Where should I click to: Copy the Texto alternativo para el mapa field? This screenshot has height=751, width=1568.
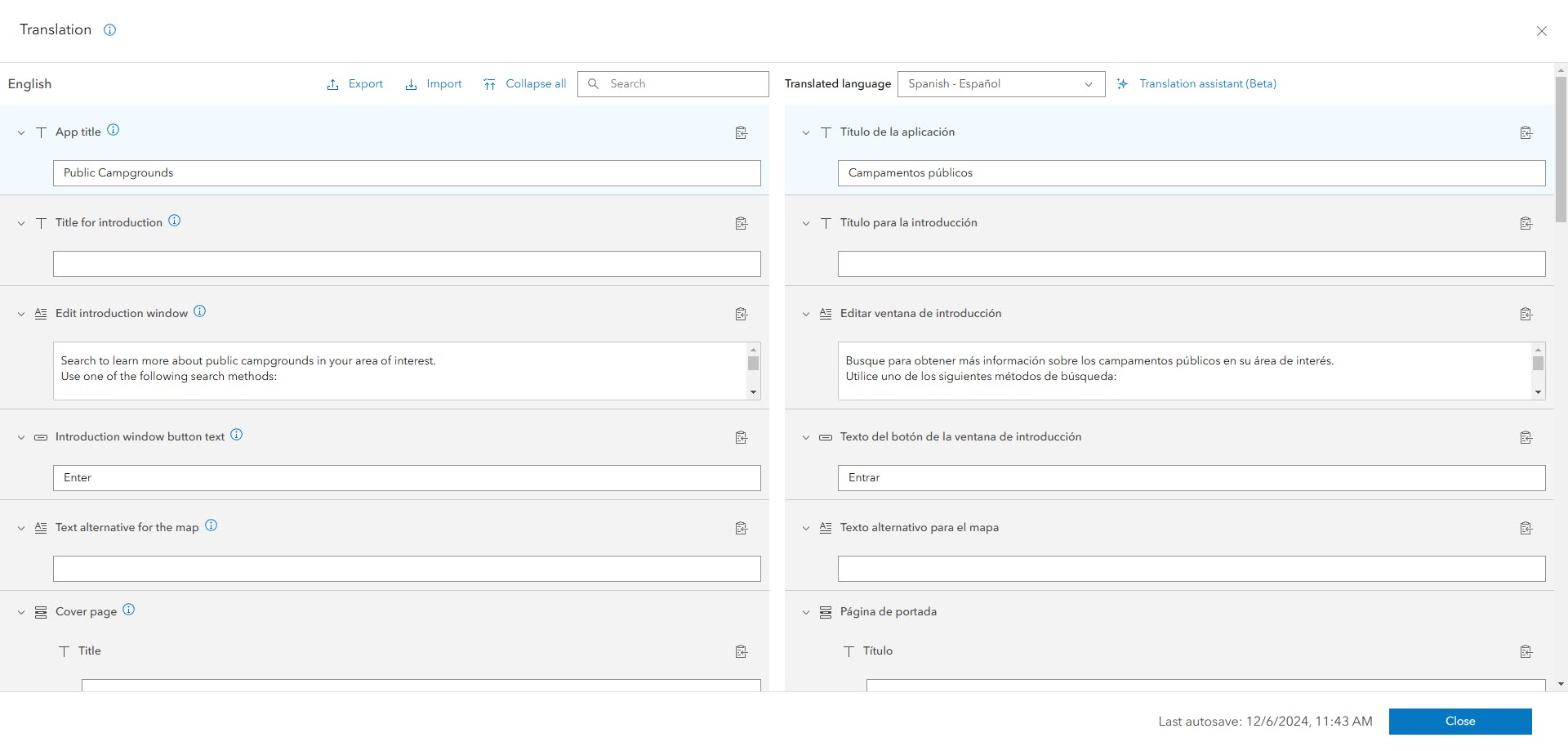(1526, 528)
